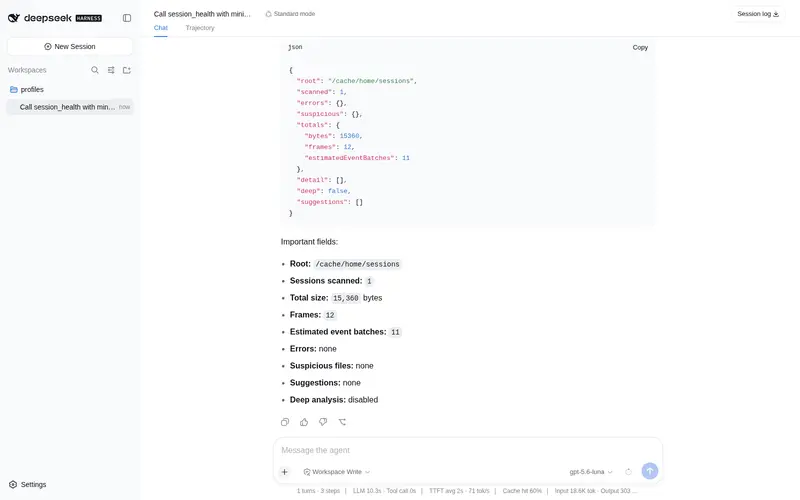
Task: Start a New Session
Action: click(70, 46)
